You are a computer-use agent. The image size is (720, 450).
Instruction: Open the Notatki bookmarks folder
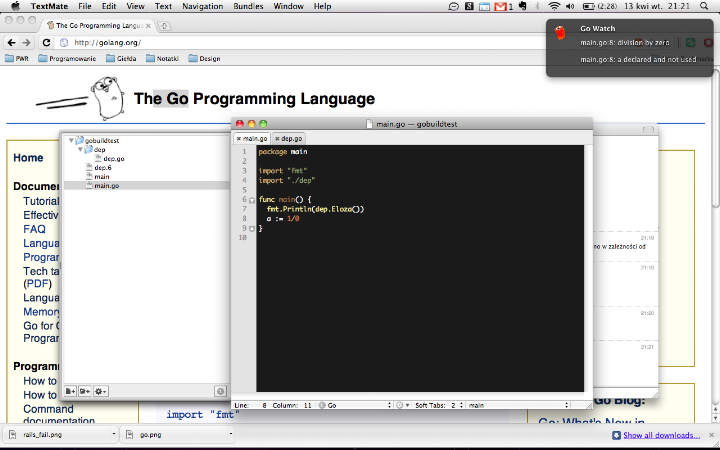(x=162, y=58)
